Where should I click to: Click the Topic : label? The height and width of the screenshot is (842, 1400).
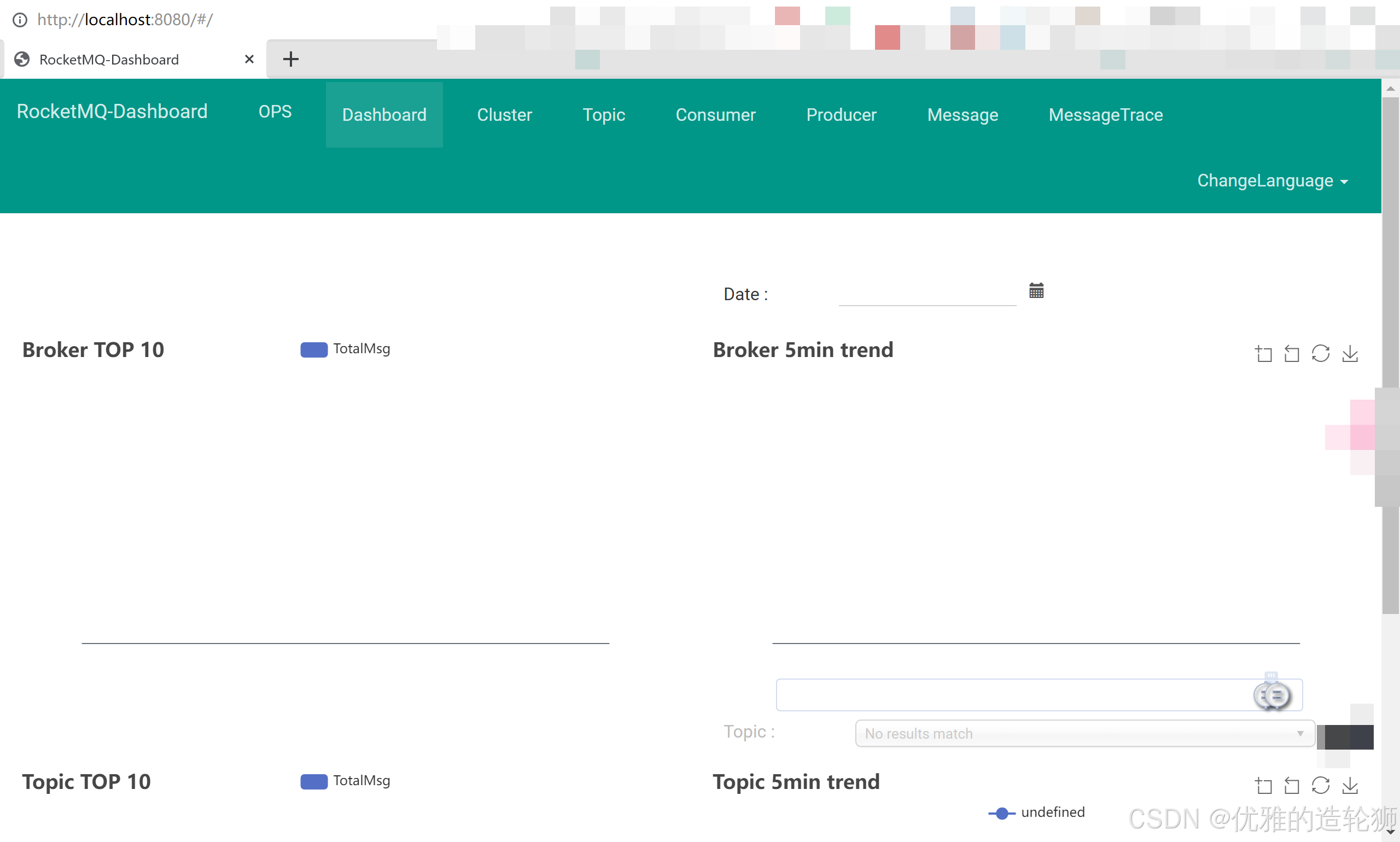coord(749,732)
